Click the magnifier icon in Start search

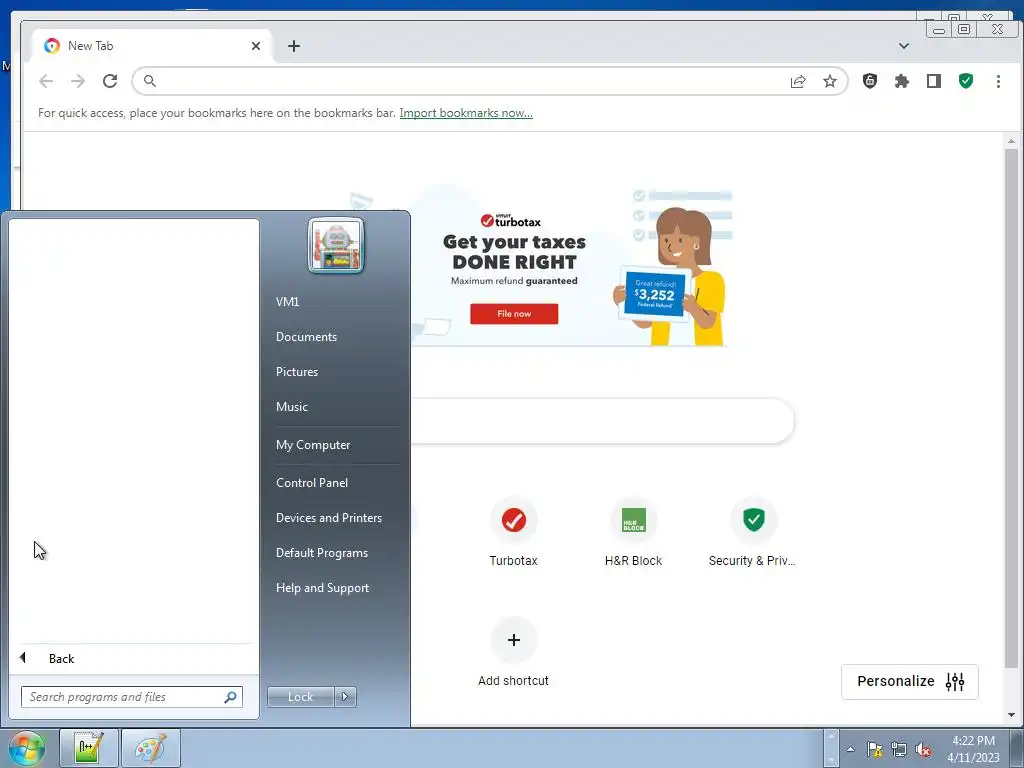click(231, 697)
